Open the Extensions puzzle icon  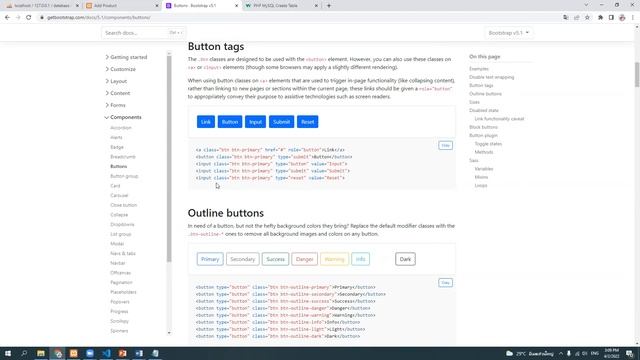600,18
